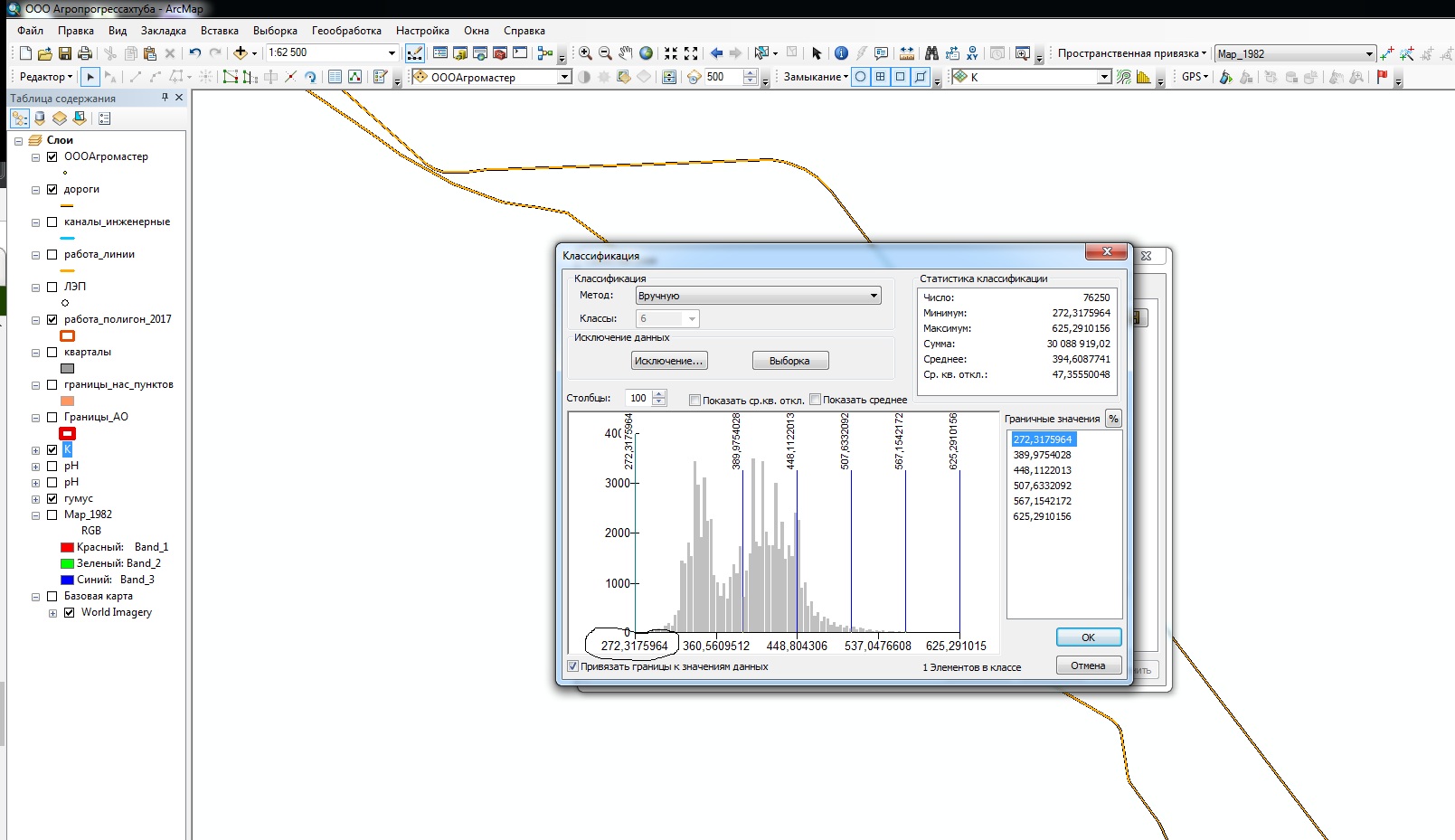Select the Measure ruler tool
The width and height of the screenshot is (1455, 840).
pos(906,53)
